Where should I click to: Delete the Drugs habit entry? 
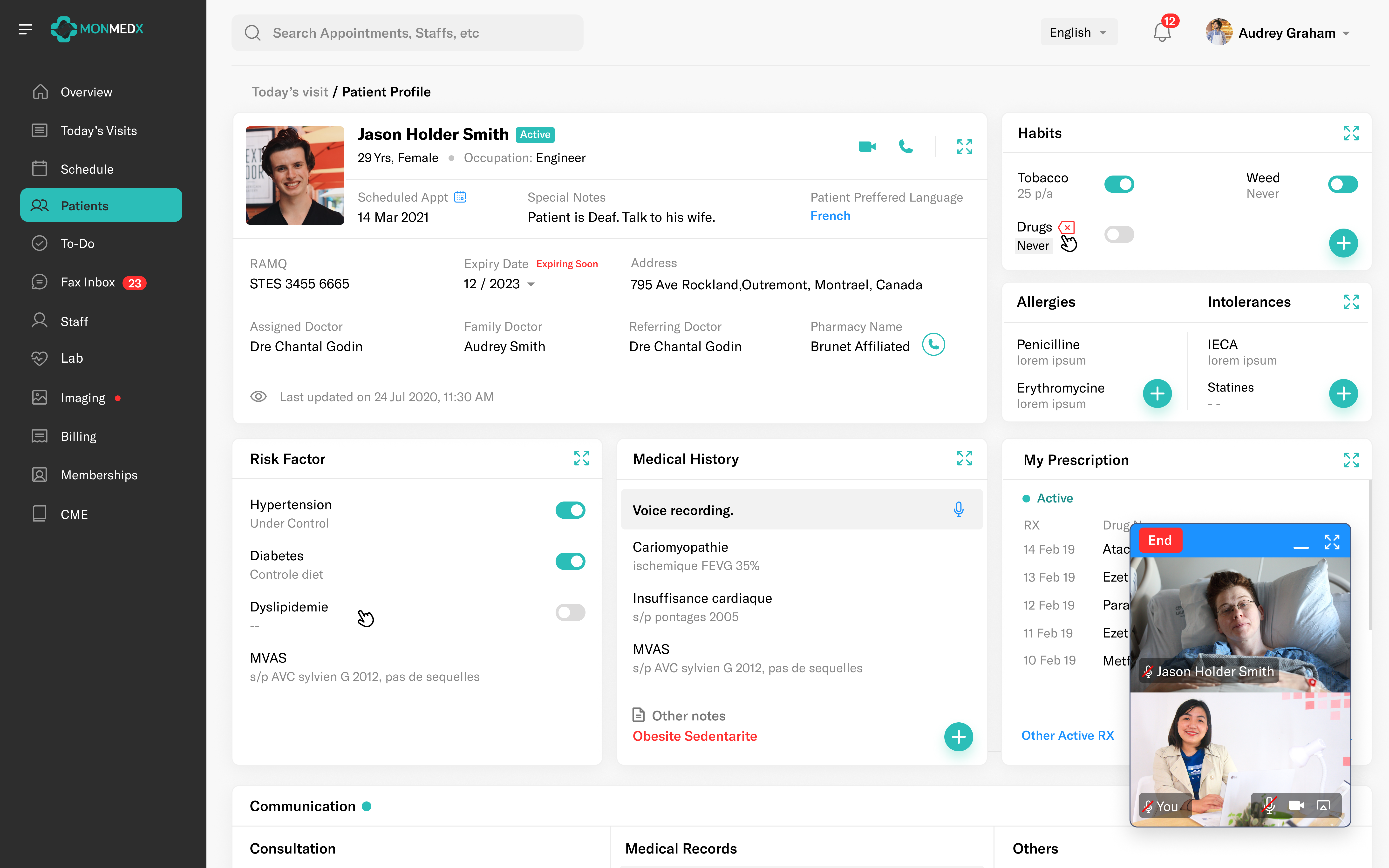click(1066, 227)
